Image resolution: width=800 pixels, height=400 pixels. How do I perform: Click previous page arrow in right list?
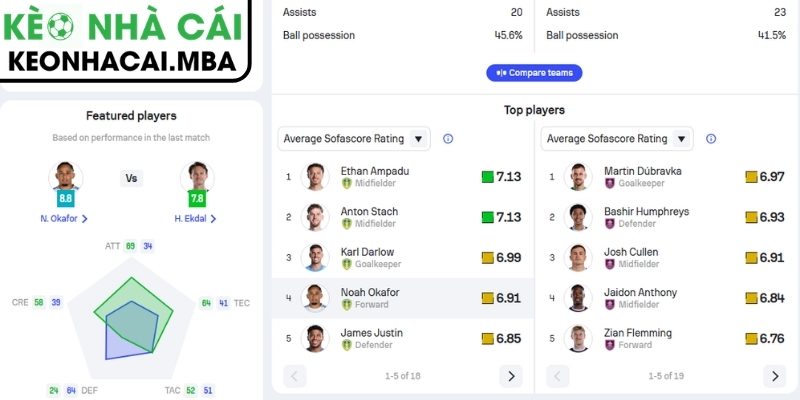[x=558, y=376]
